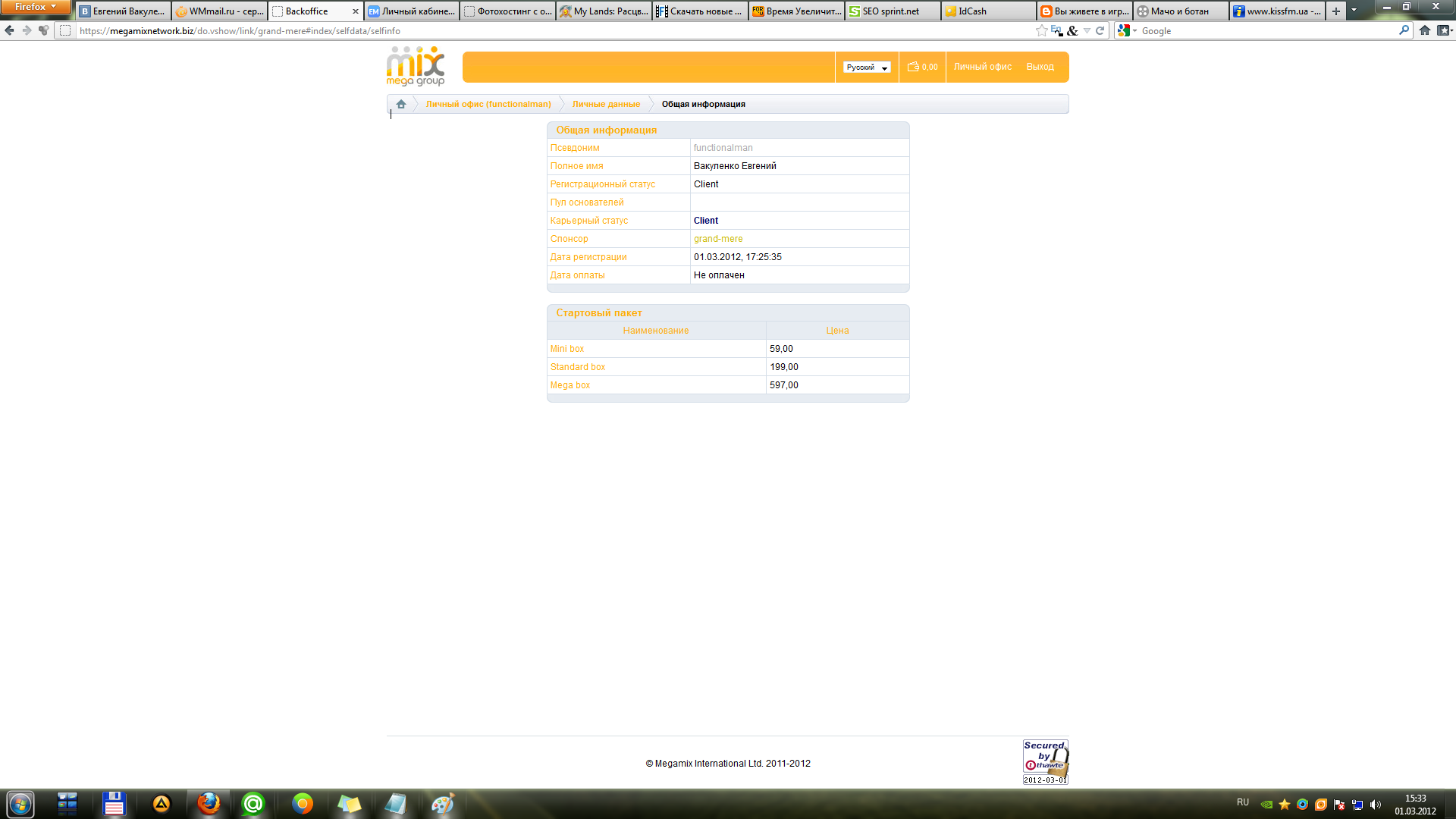Click the search magnifier in Google box
The image size is (1456, 819).
pyautogui.click(x=1404, y=31)
